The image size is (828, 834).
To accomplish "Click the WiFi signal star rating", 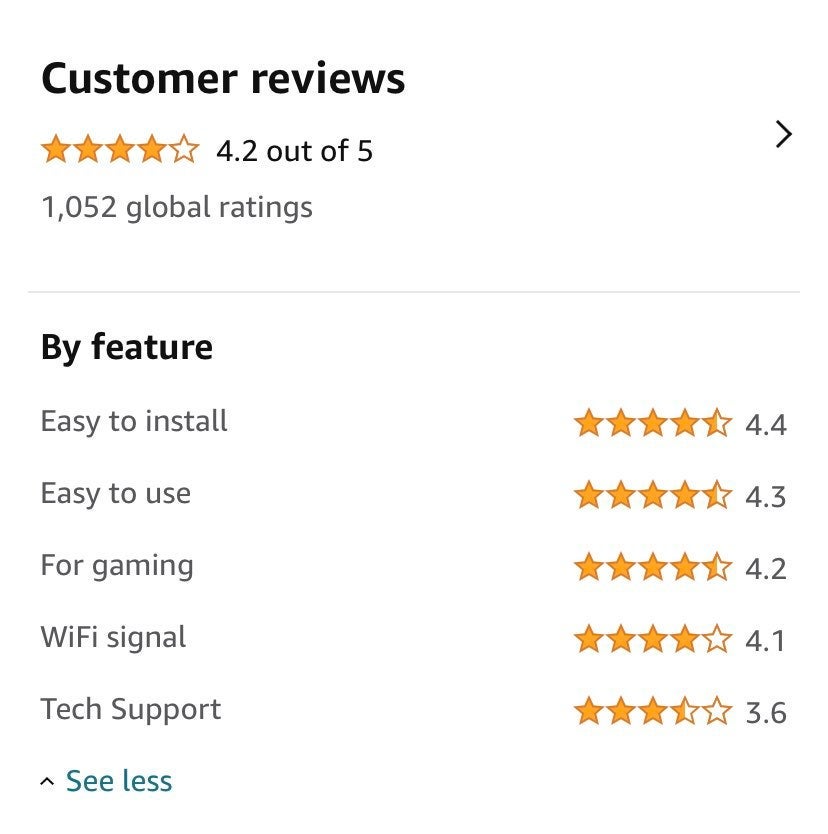I will [653, 639].
